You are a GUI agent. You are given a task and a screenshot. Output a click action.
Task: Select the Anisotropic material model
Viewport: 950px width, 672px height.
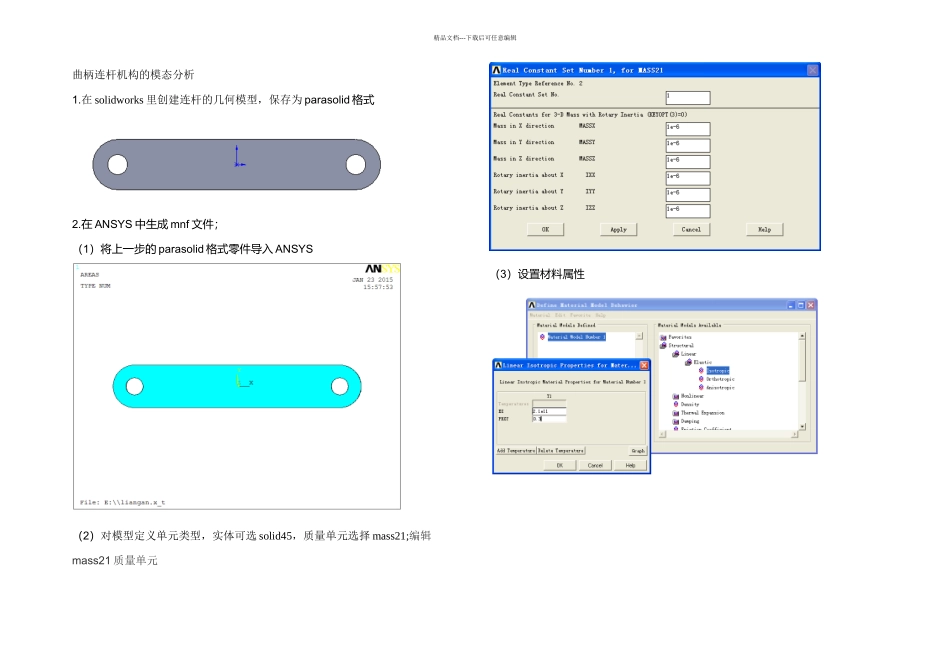pyautogui.click(x=720, y=387)
